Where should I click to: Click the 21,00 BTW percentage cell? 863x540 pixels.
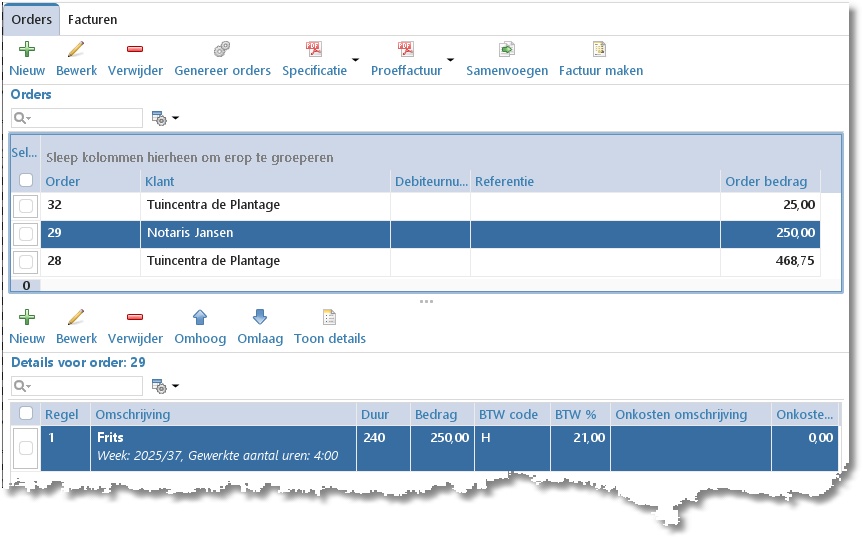pos(580,448)
